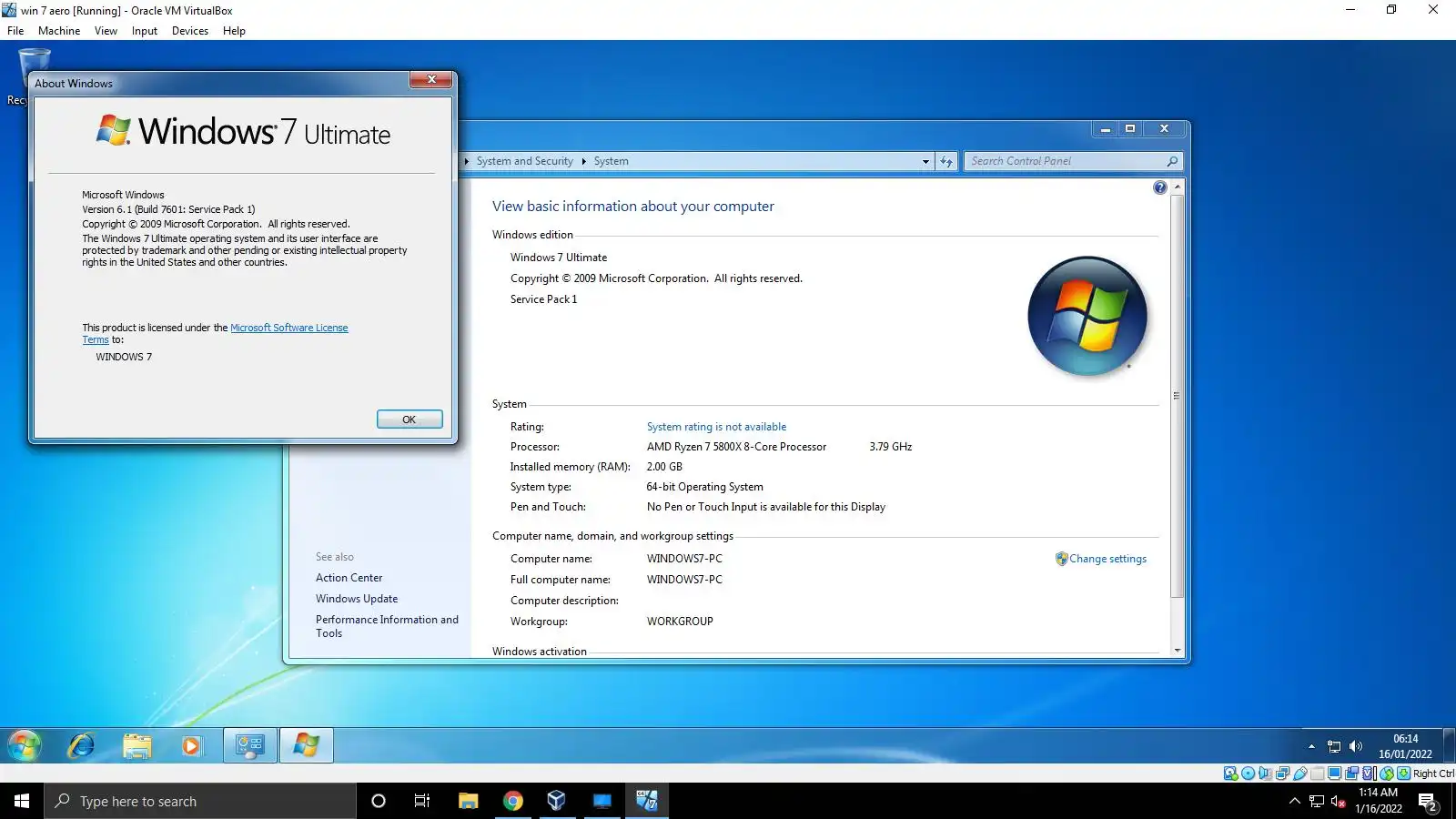Screen dimensions: 1456x819
Task: Expand the address bar history dropdown
Action: click(925, 161)
